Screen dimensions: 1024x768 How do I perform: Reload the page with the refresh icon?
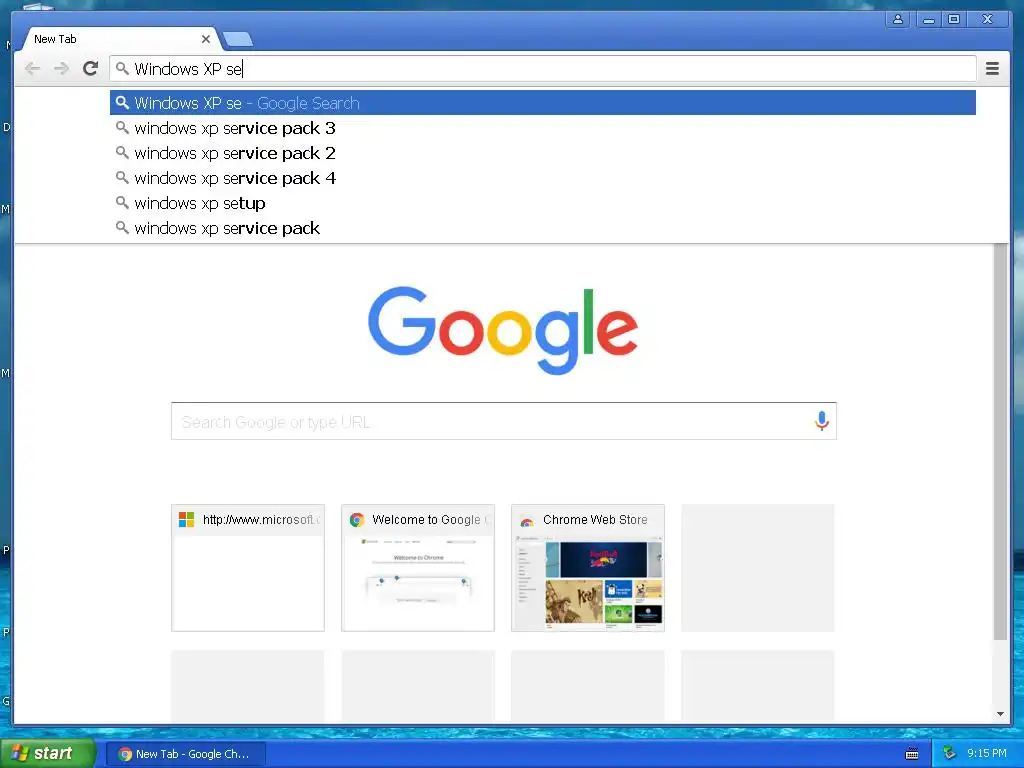point(91,68)
